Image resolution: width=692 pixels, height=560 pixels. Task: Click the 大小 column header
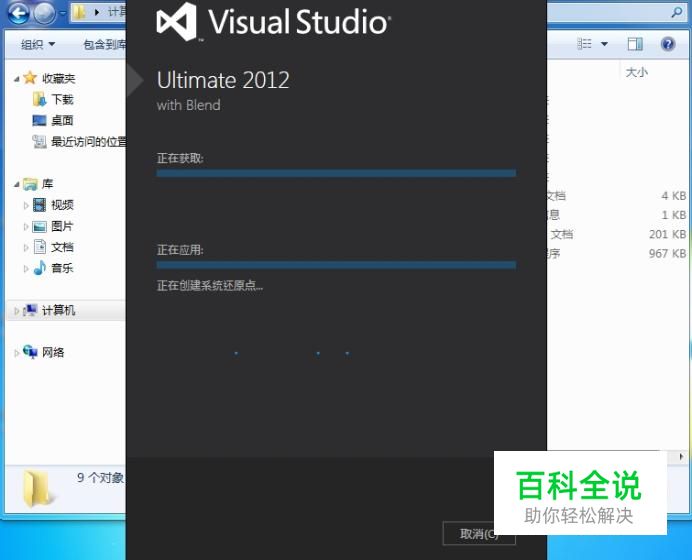636,72
